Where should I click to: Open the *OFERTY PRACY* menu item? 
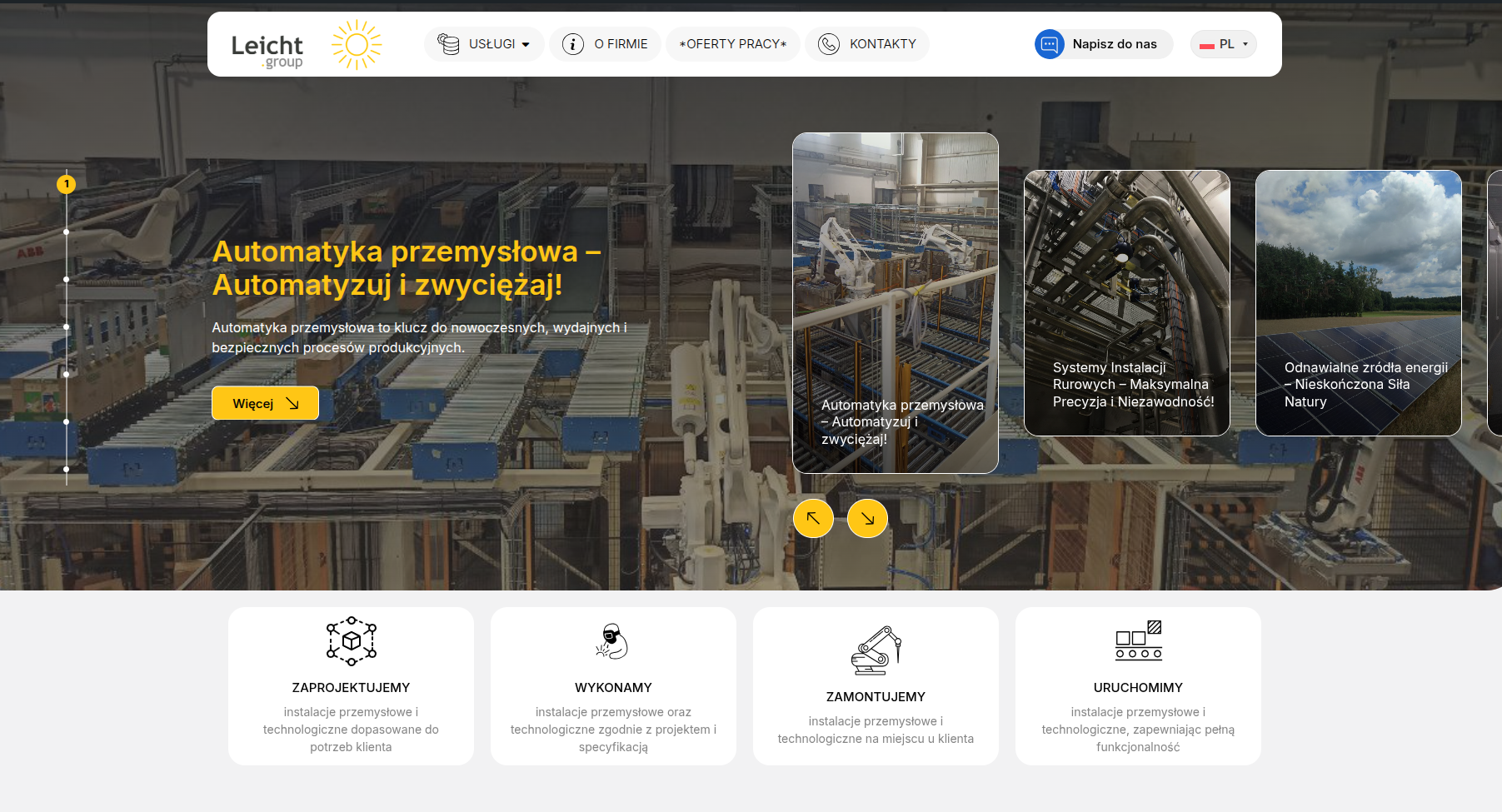[x=732, y=44]
